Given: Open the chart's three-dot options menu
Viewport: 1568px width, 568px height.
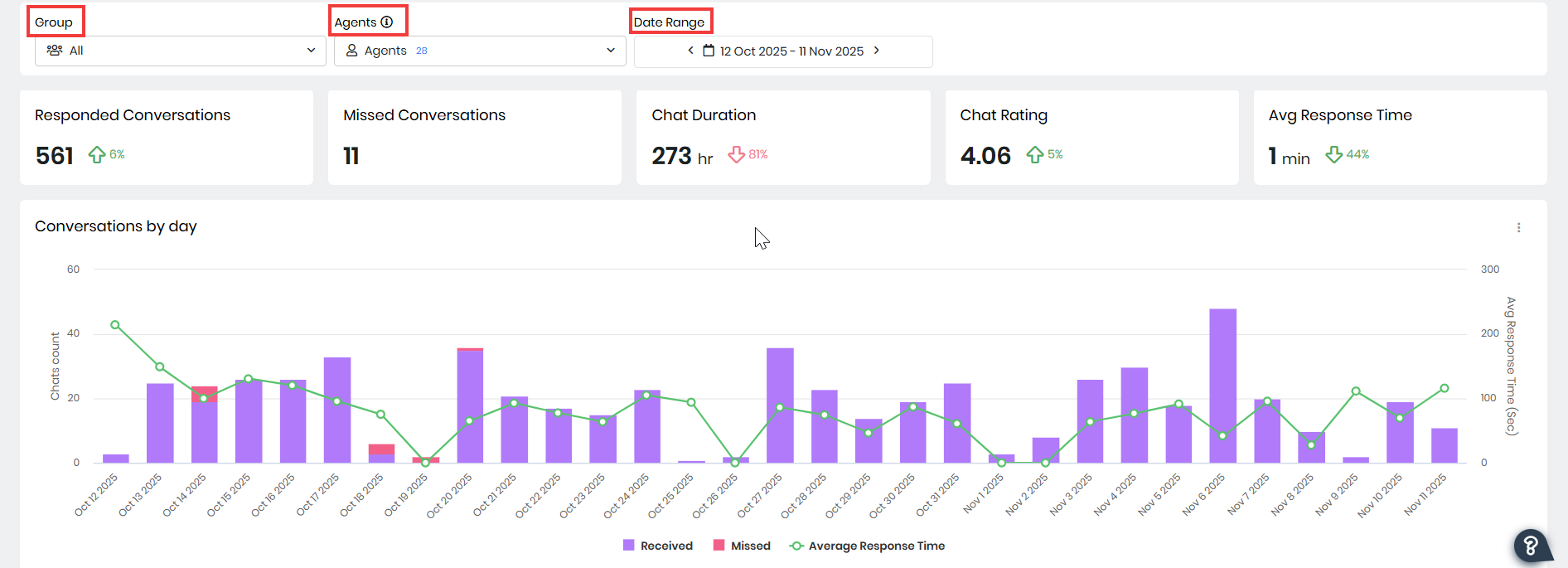Looking at the screenshot, I should pyautogui.click(x=1518, y=227).
